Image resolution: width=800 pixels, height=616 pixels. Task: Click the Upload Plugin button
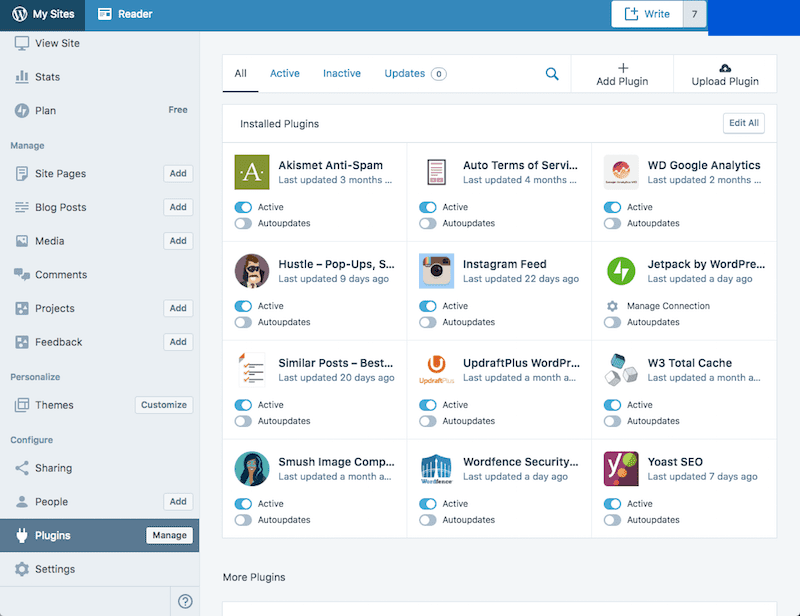click(725, 74)
